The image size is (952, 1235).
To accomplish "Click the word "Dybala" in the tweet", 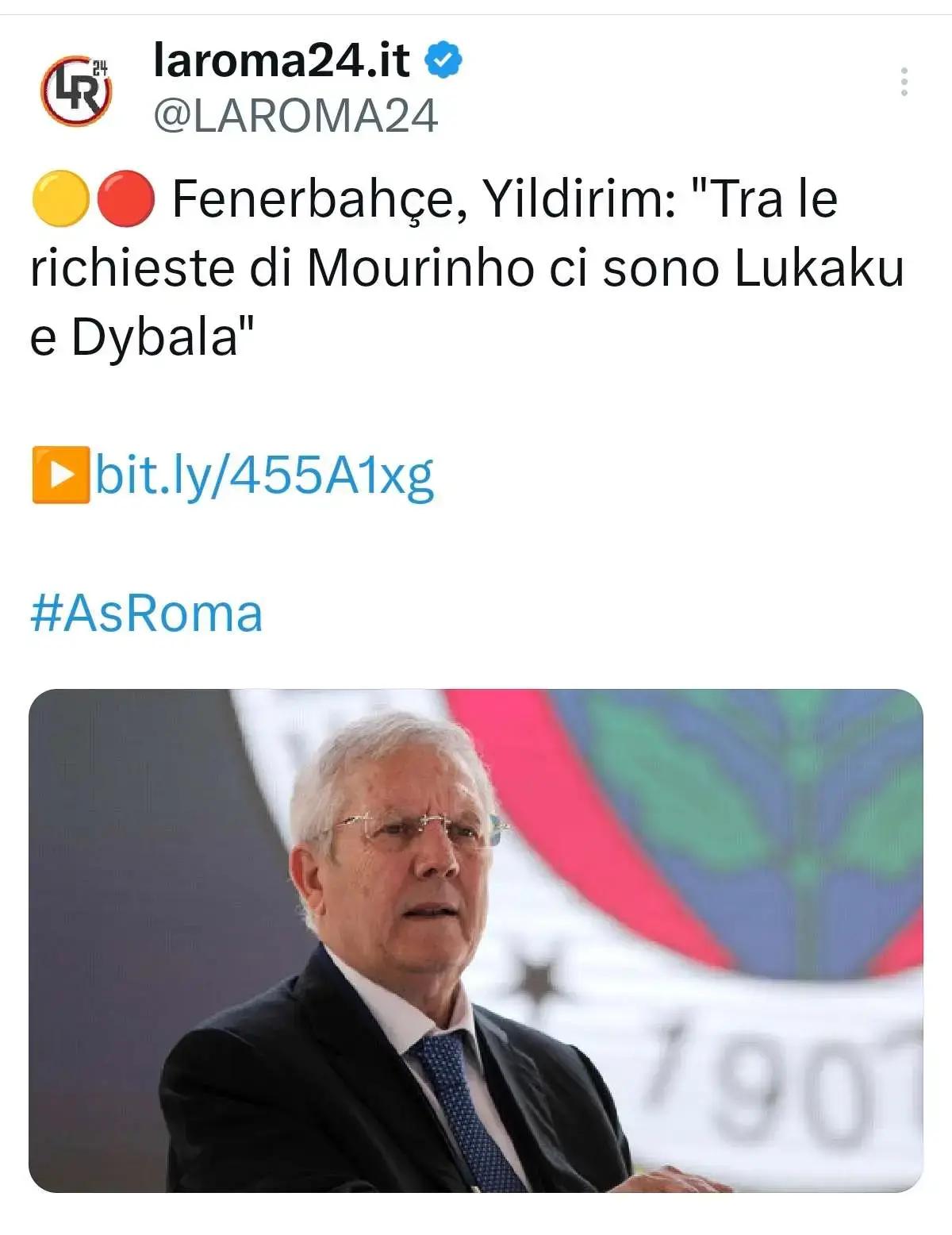I will [x=155, y=337].
